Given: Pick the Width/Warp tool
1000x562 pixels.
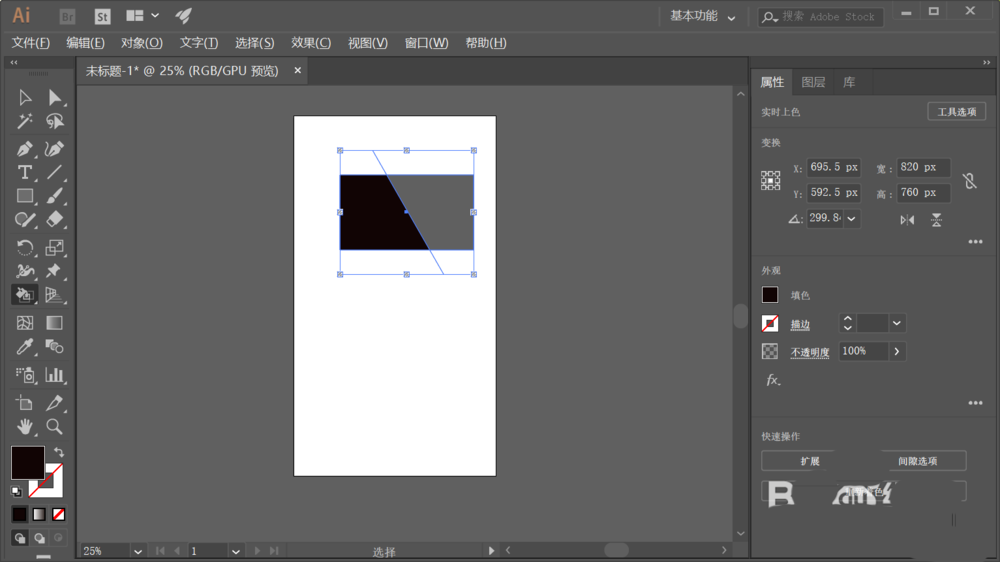Looking at the screenshot, I should pos(25,271).
